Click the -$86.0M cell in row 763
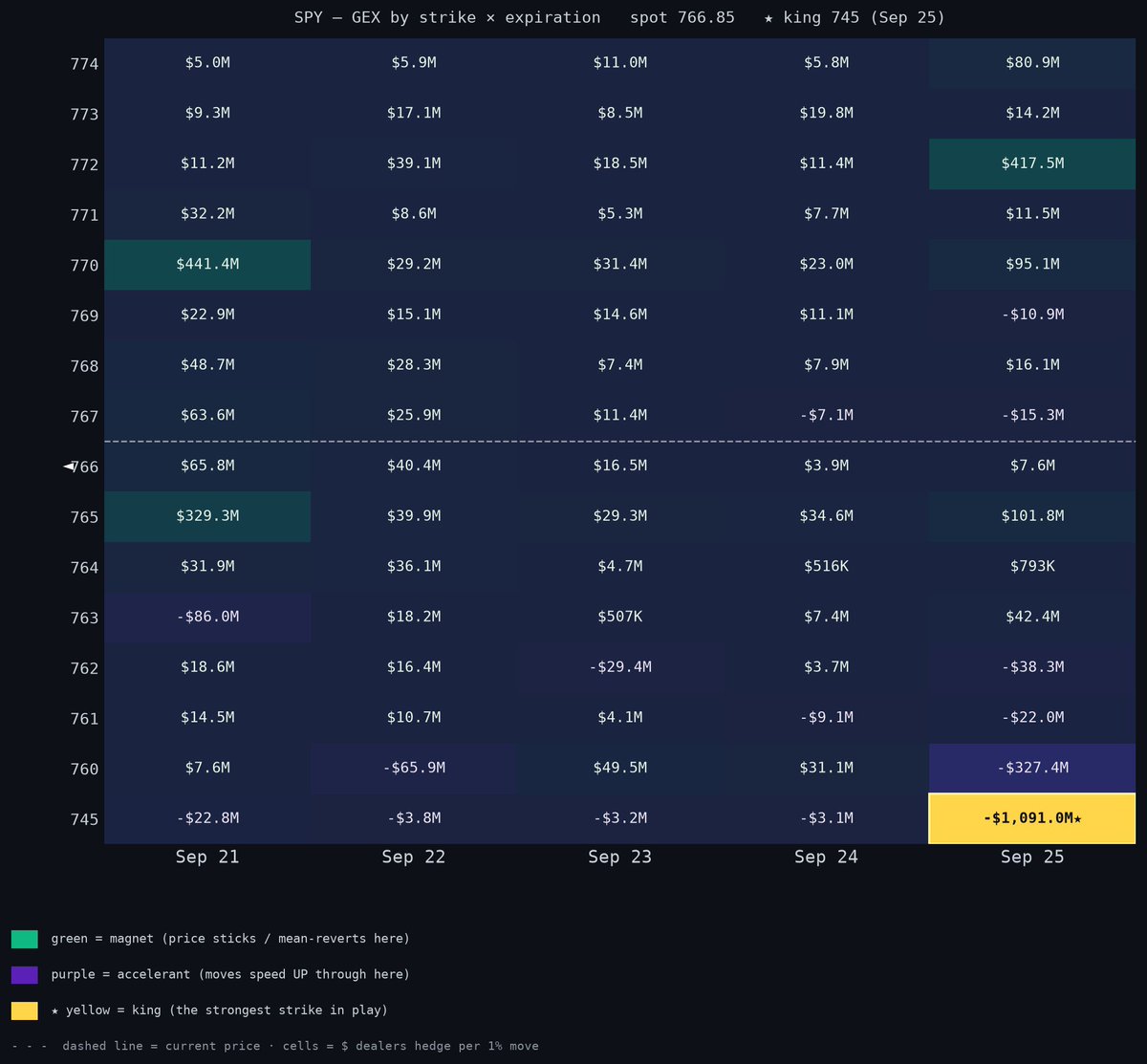 (207, 618)
